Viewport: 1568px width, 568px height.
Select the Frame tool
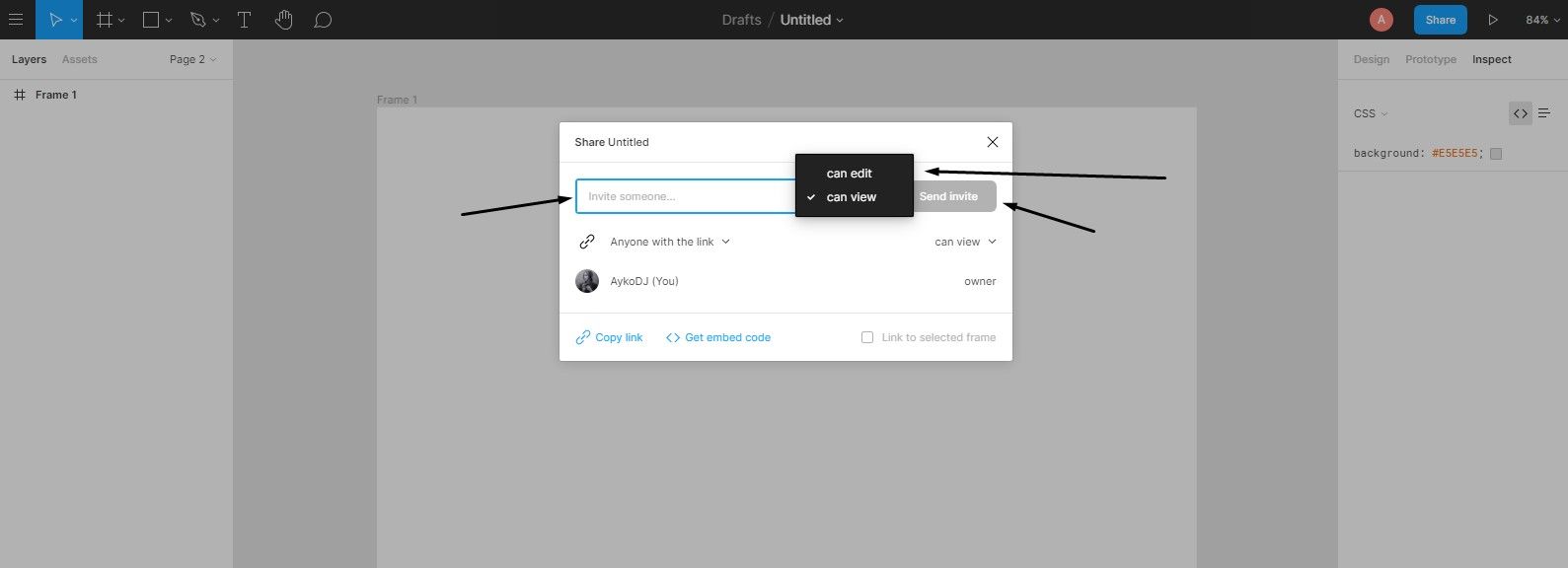[x=104, y=20]
